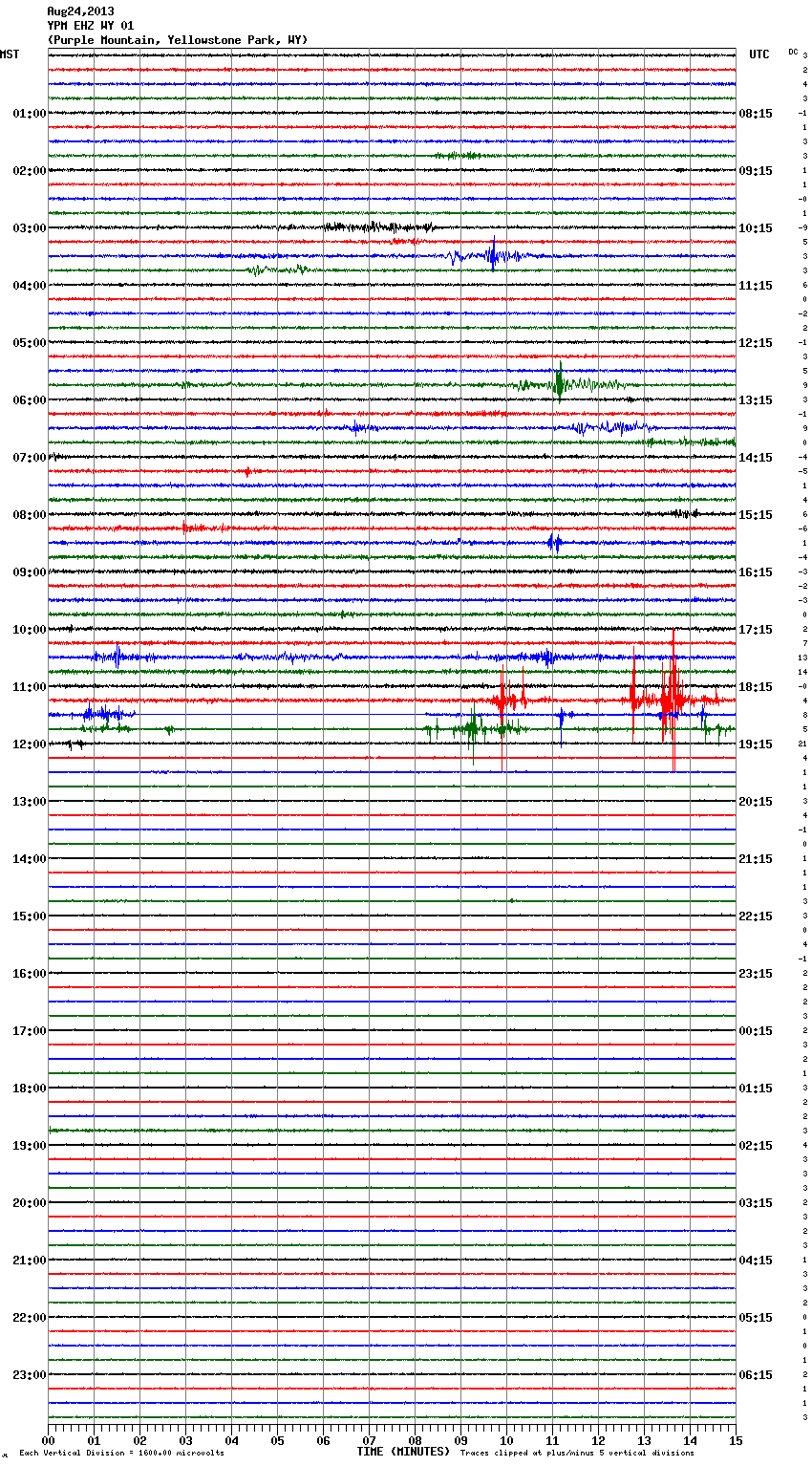Click the traces clipped footnote text
The image size is (812, 1466).
(x=577, y=1453)
